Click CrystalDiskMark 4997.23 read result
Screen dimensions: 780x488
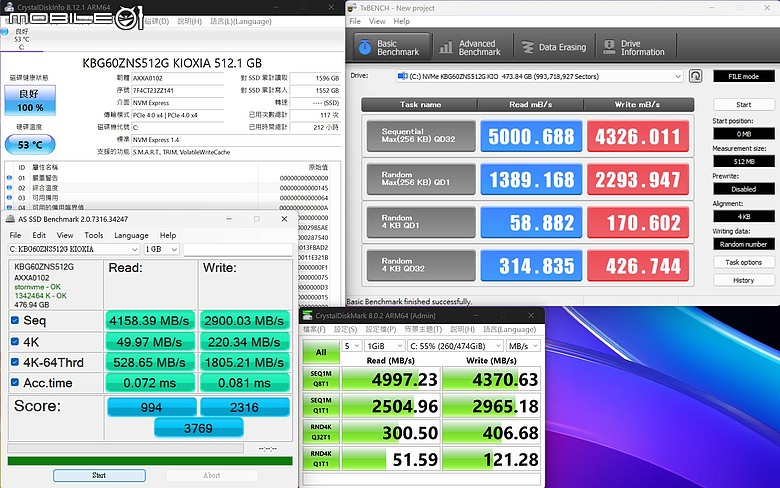[390, 379]
